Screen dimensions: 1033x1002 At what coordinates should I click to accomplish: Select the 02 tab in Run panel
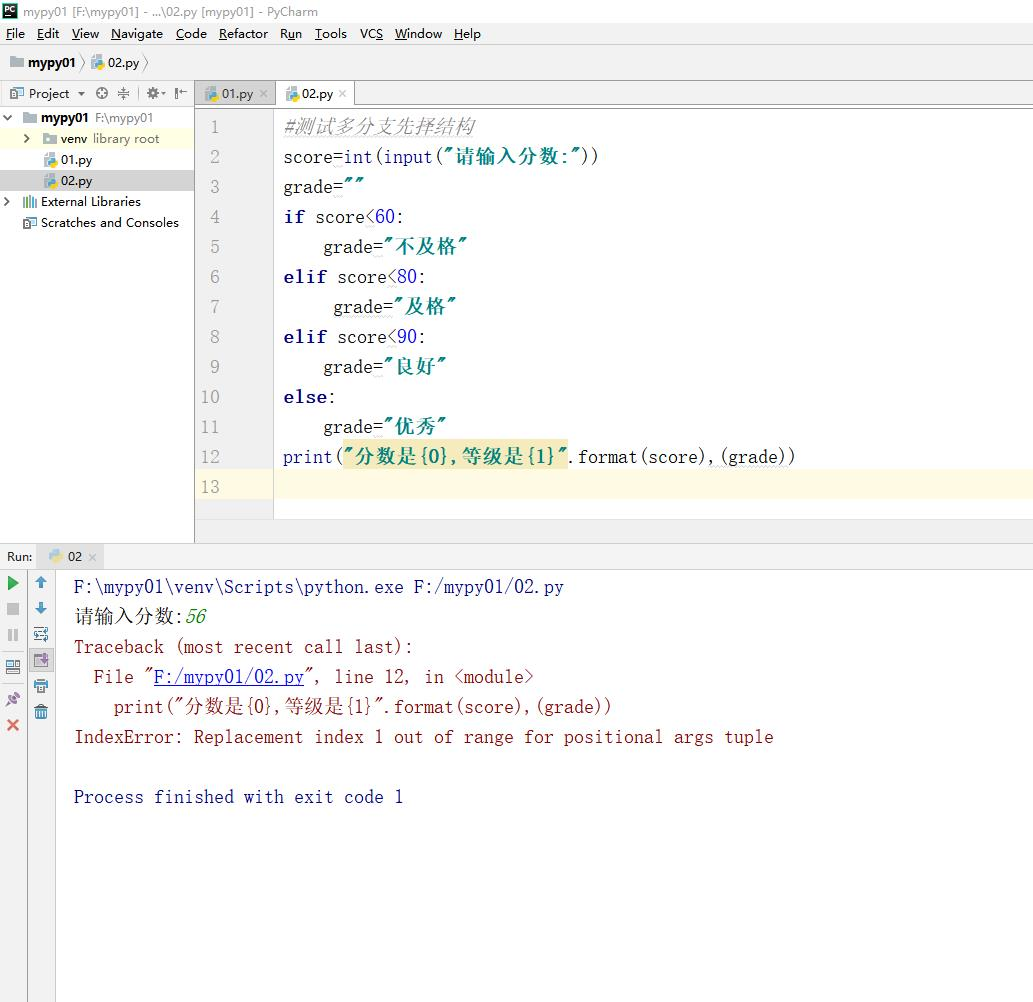click(68, 557)
